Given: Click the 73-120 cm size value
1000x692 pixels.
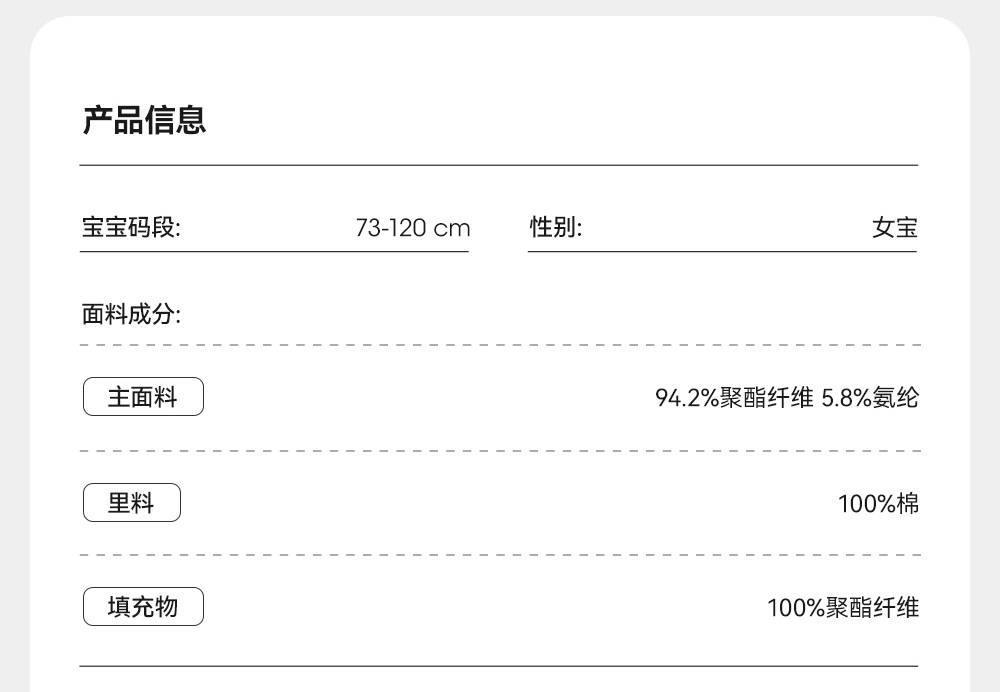Looking at the screenshot, I should click(412, 228).
